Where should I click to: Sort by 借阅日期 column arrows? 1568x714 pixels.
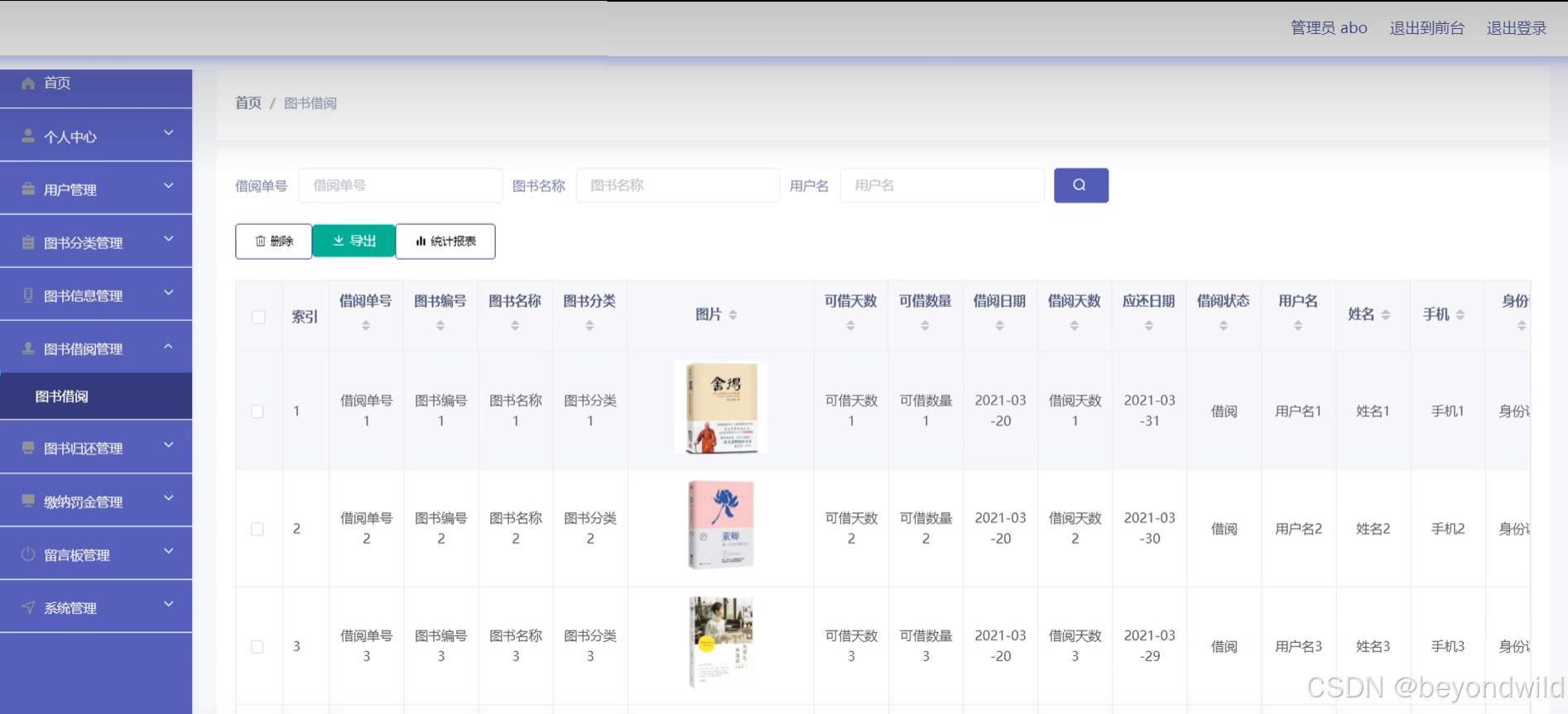point(999,326)
